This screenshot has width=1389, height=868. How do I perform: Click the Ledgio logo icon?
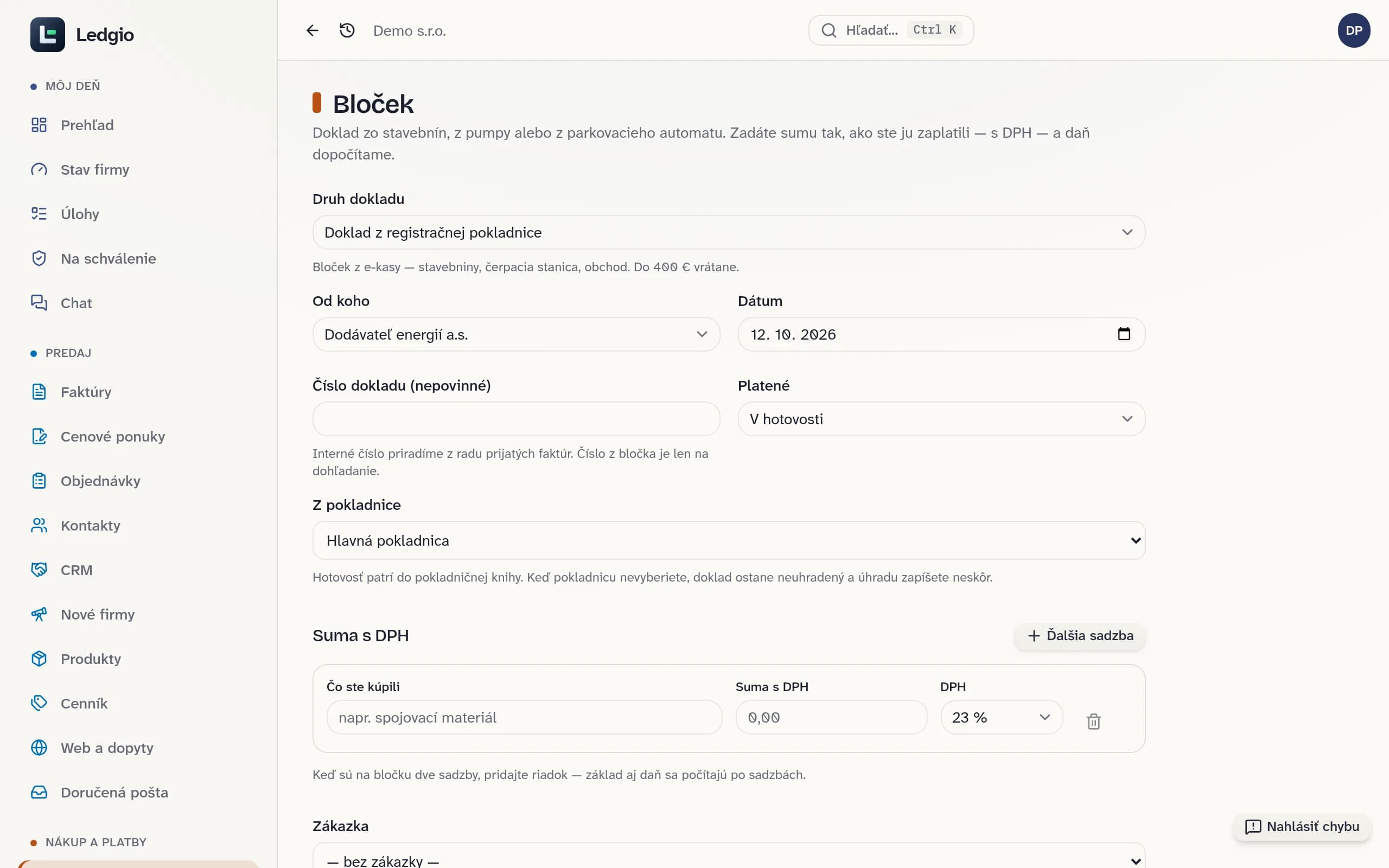click(x=48, y=34)
